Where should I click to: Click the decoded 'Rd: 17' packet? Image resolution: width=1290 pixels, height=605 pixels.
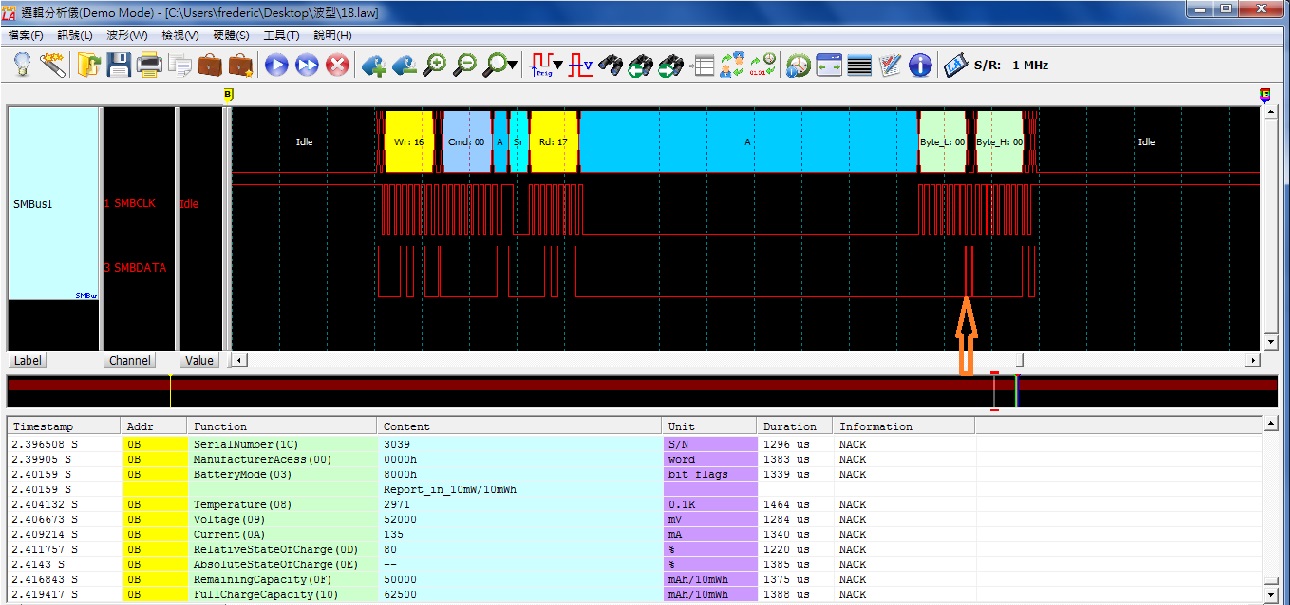[x=554, y=142]
